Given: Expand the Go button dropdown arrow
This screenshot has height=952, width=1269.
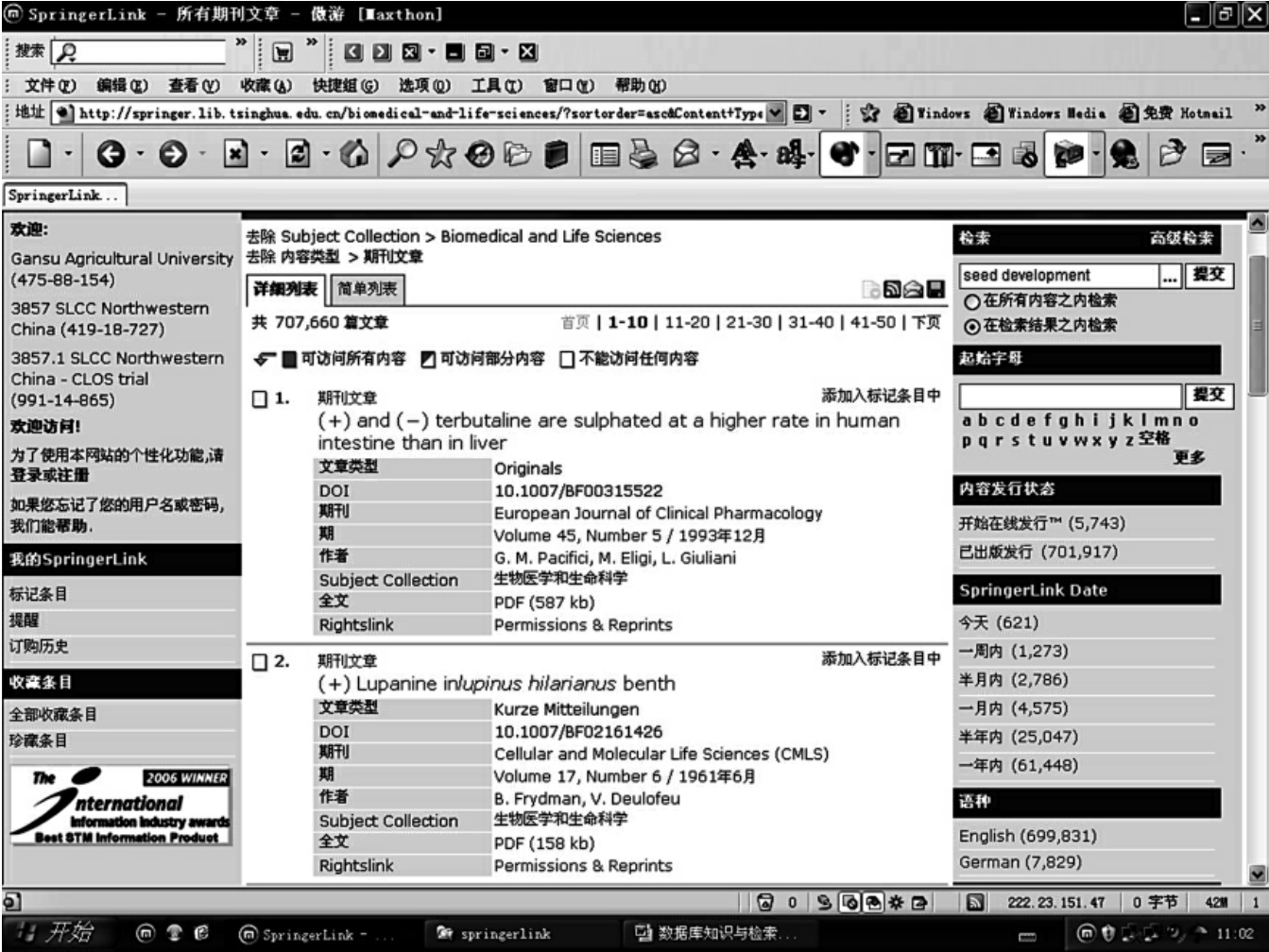Looking at the screenshot, I should coord(821,113).
